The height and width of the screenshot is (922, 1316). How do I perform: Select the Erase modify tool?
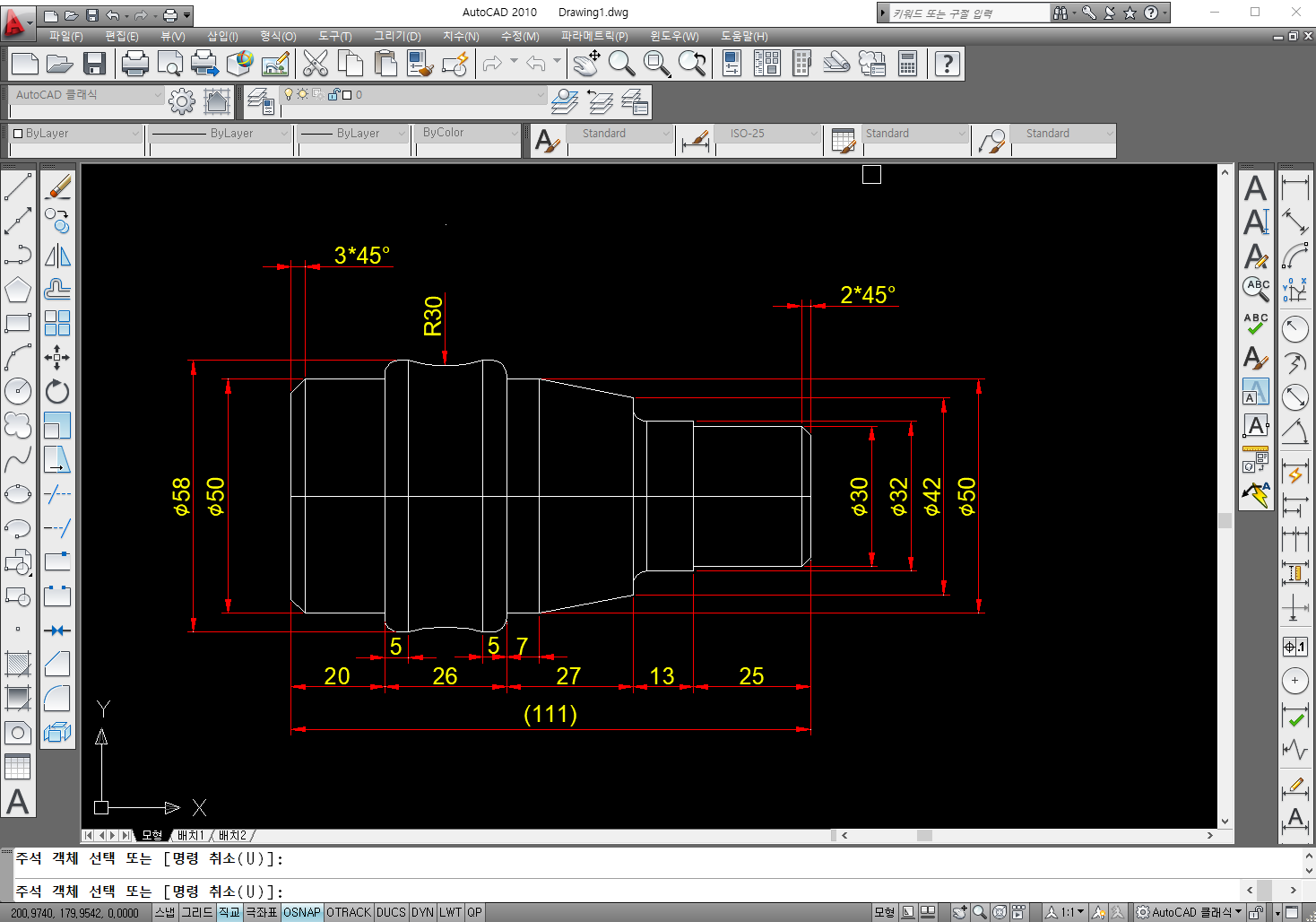tap(57, 187)
